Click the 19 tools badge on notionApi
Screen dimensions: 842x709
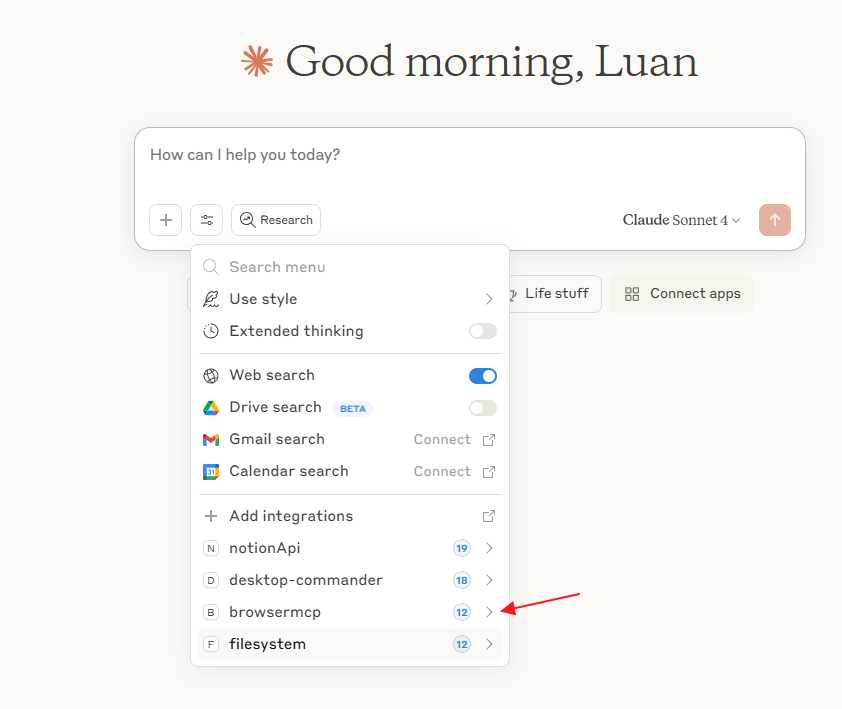[461, 548]
